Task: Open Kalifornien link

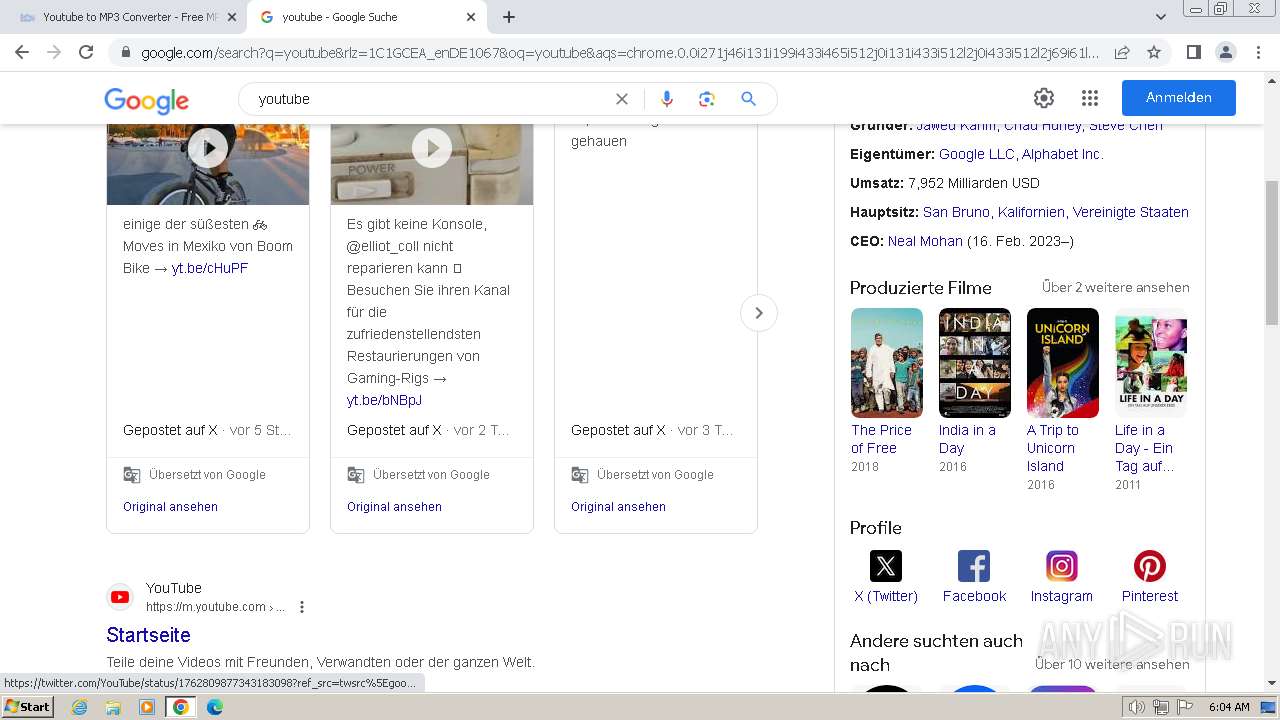Action: pos(1031,212)
